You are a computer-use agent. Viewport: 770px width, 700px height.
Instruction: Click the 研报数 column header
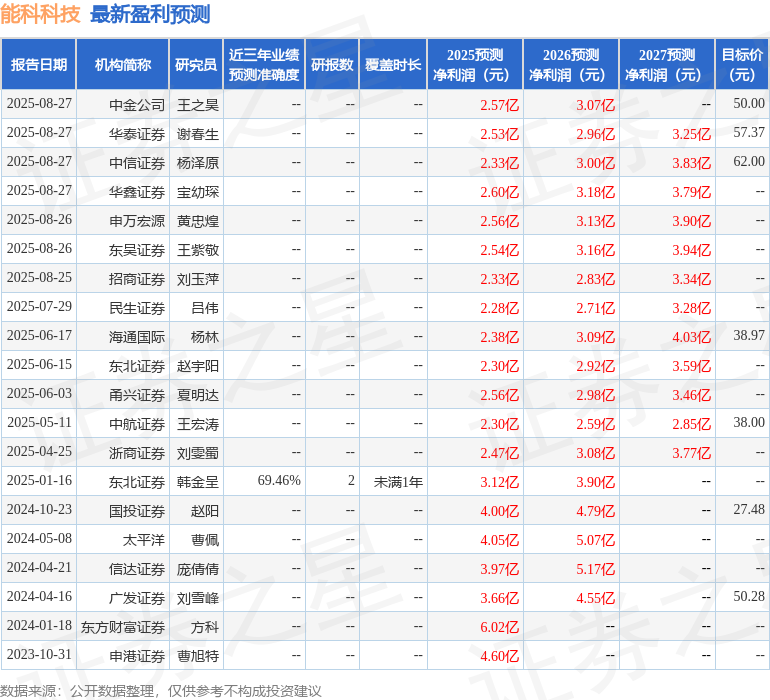(332, 64)
